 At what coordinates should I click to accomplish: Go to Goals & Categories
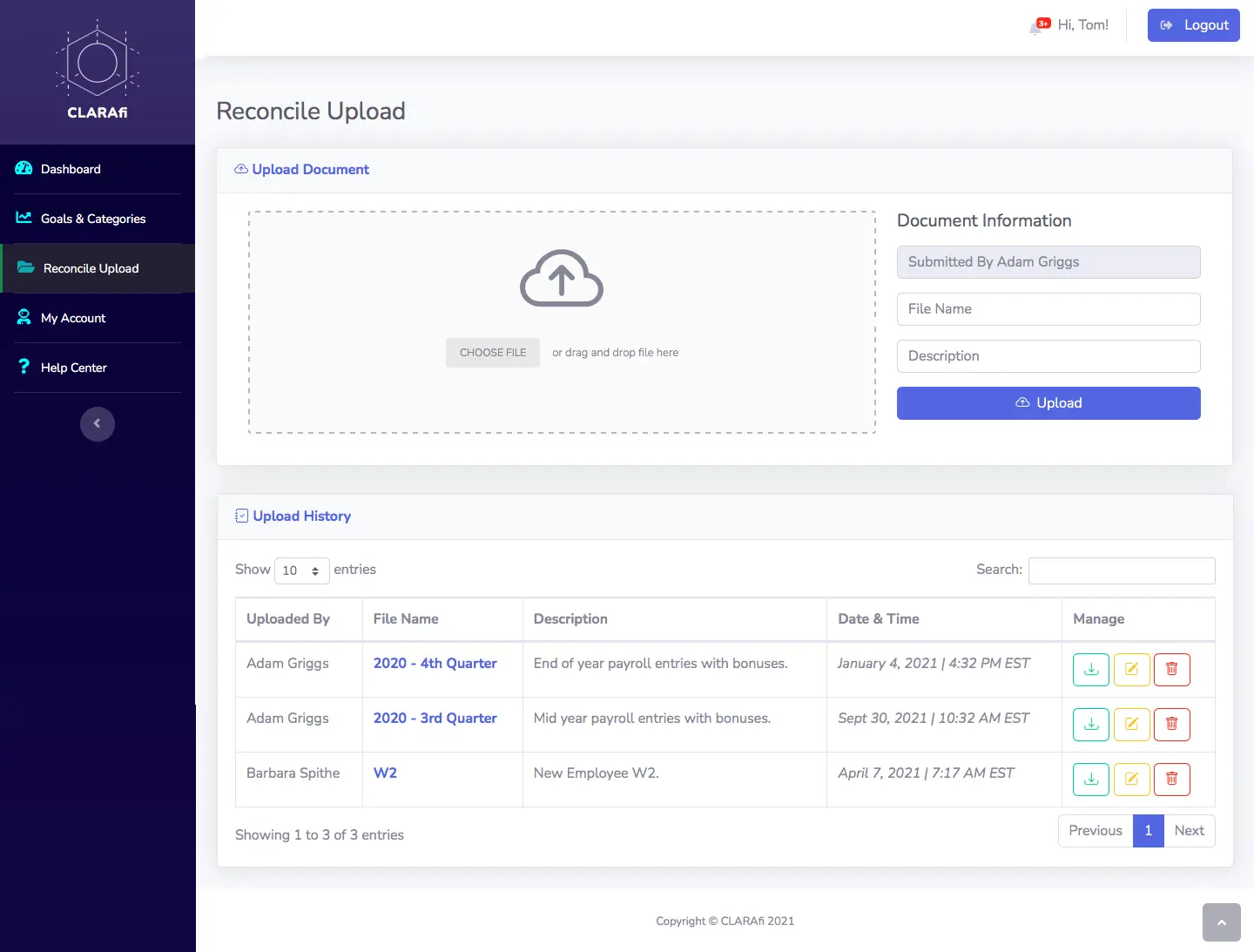tap(93, 219)
